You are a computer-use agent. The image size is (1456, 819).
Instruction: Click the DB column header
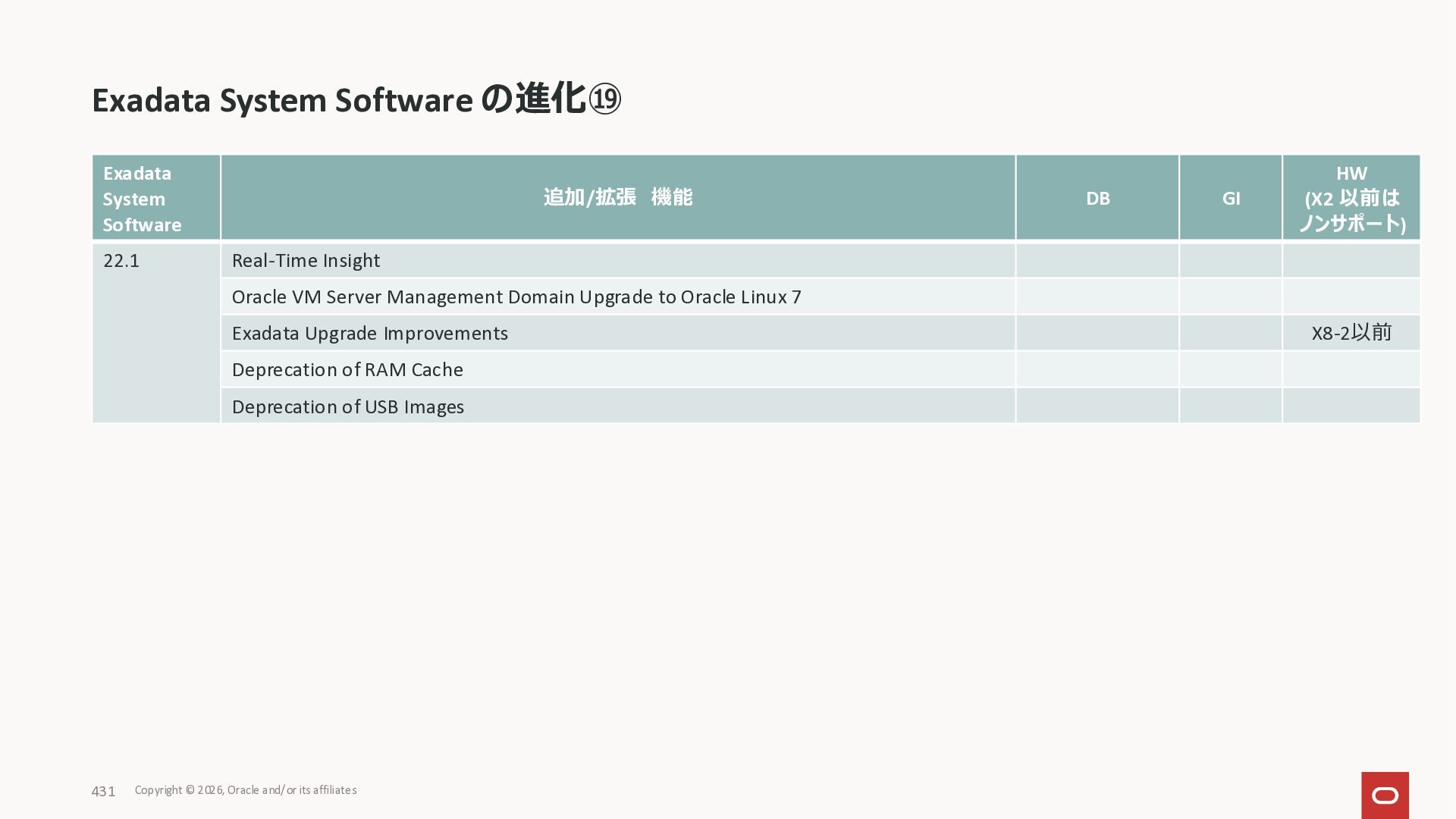click(1097, 198)
